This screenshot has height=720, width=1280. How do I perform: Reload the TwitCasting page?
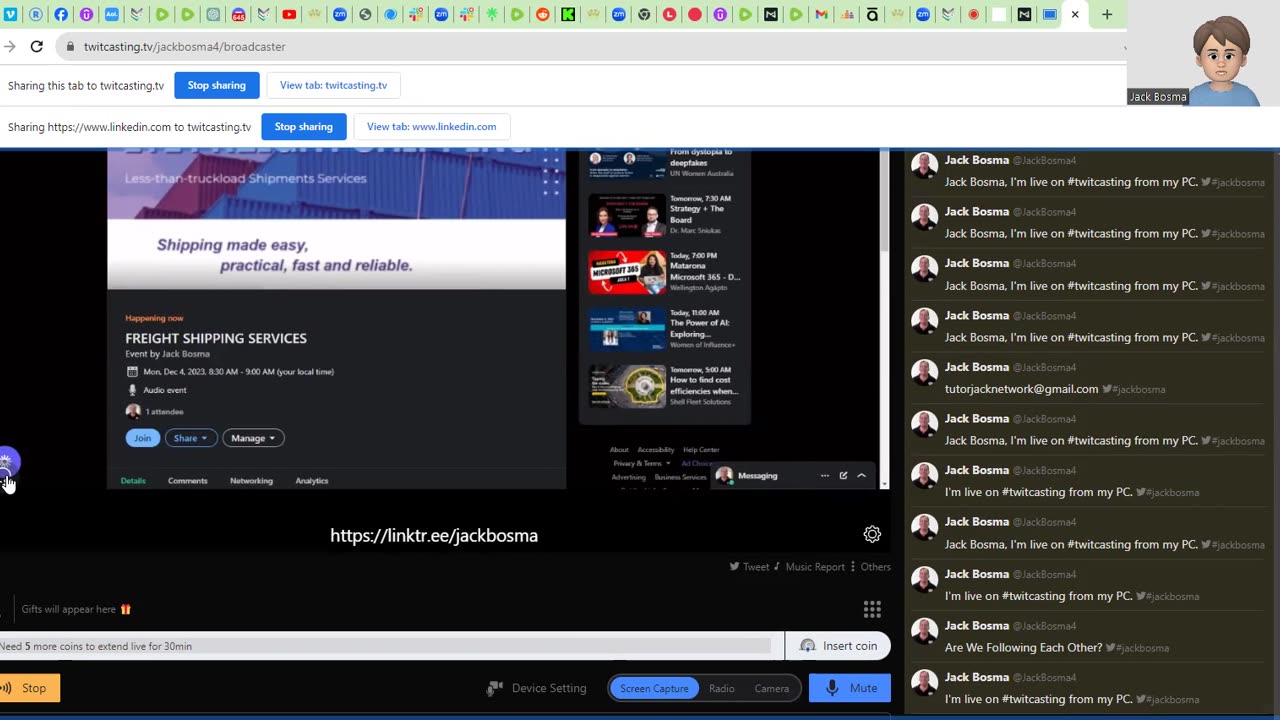(x=36, y=46)
